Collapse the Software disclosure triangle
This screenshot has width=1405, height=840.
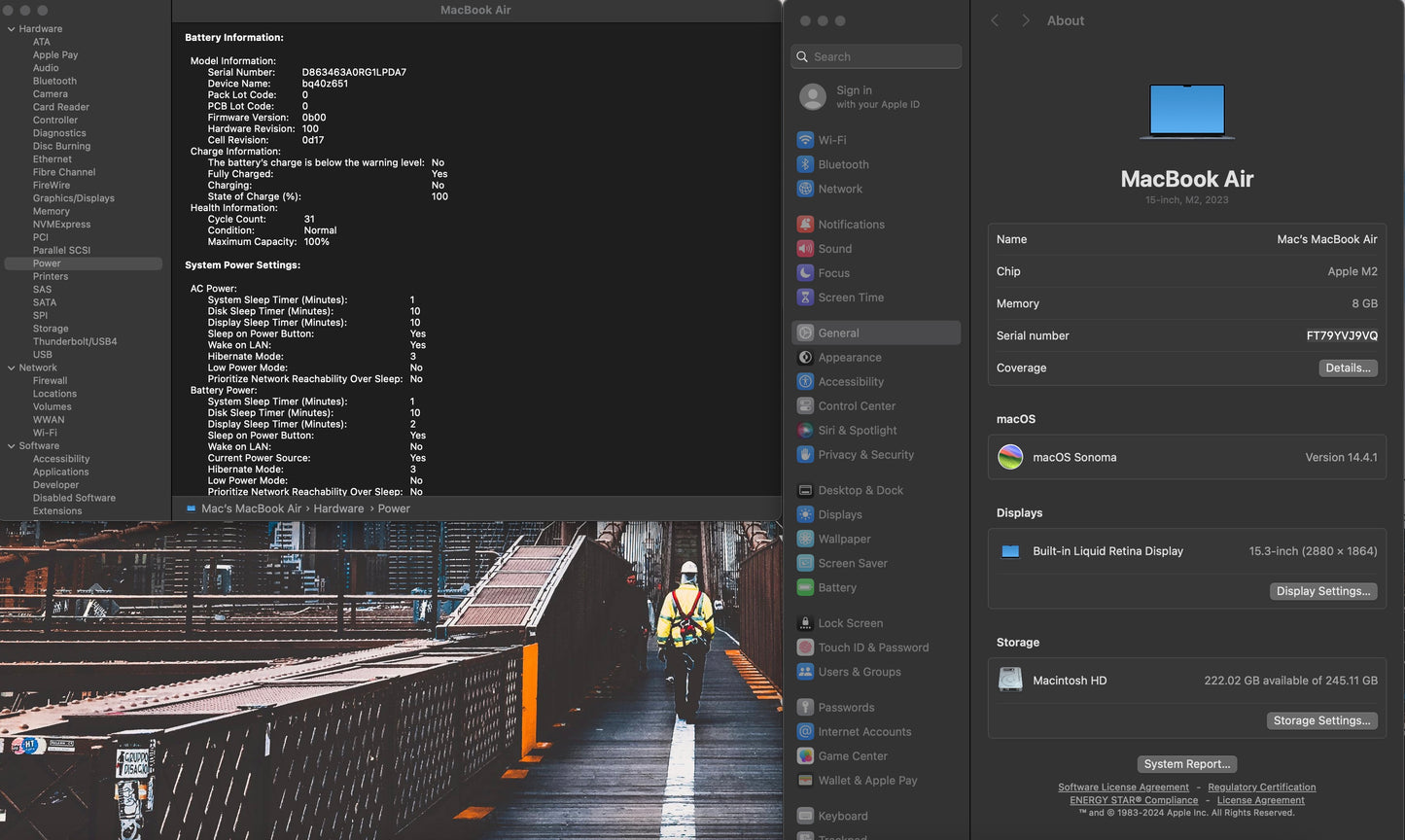(x=11, y=446)
